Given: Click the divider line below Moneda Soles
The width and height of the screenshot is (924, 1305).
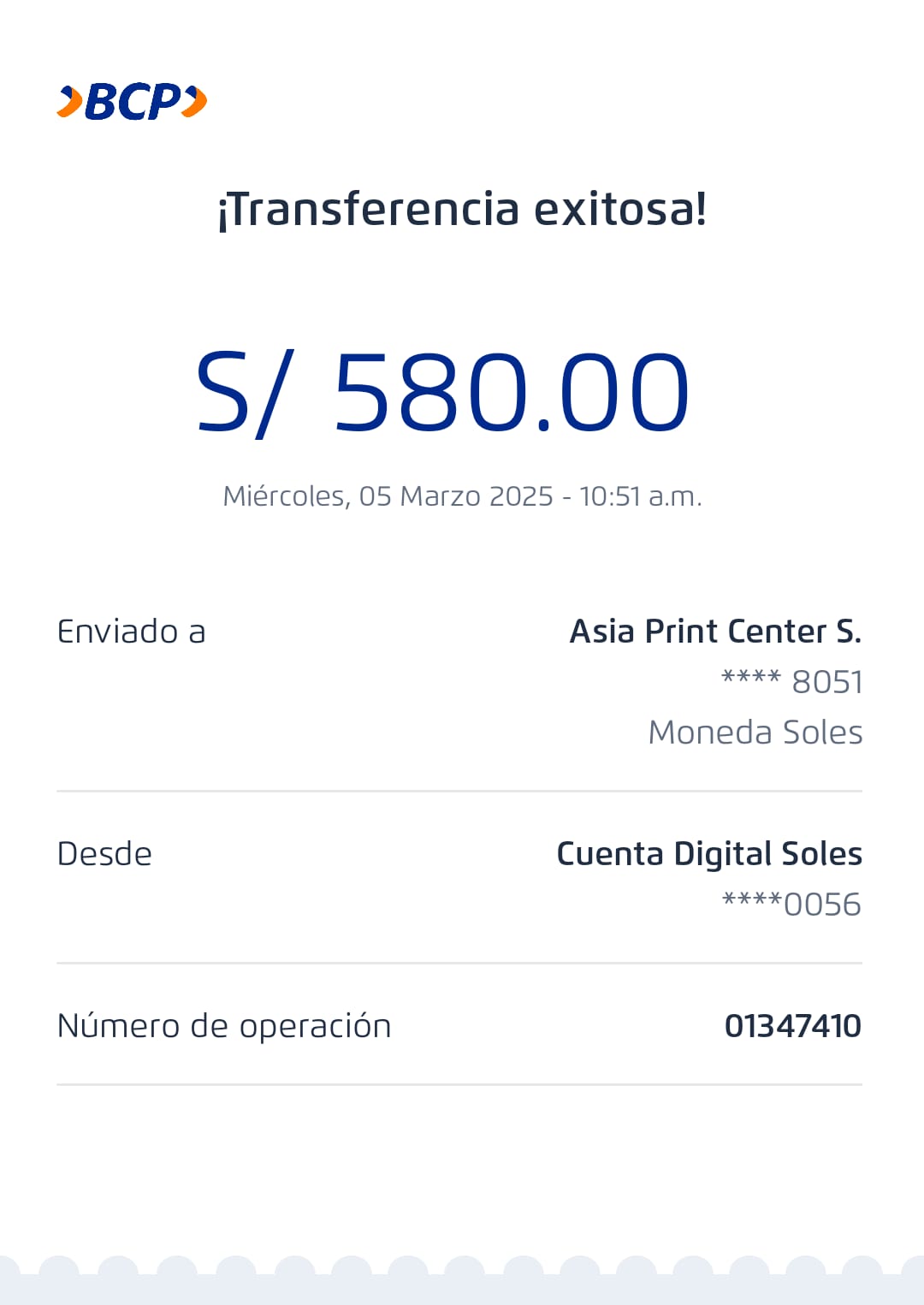Looking at the screenshot, I should point(459,792).
